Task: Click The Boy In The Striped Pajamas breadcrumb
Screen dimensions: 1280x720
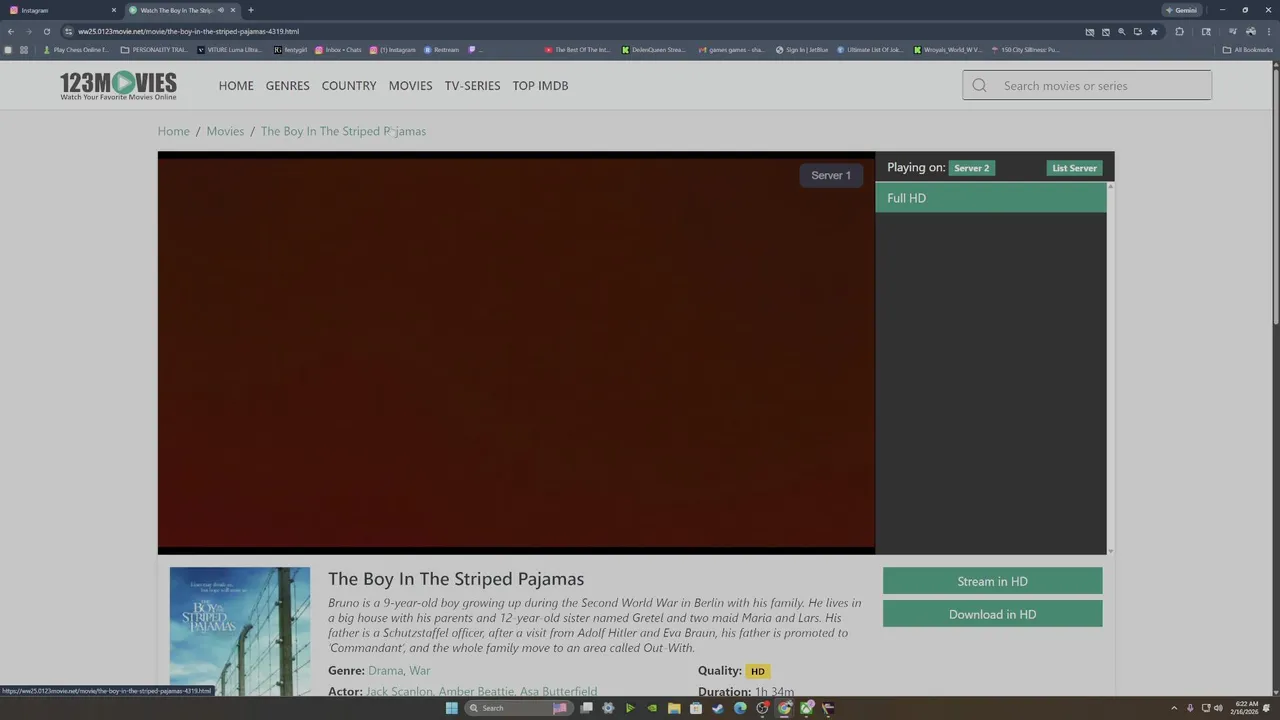Action: click(x=343, y=131)
